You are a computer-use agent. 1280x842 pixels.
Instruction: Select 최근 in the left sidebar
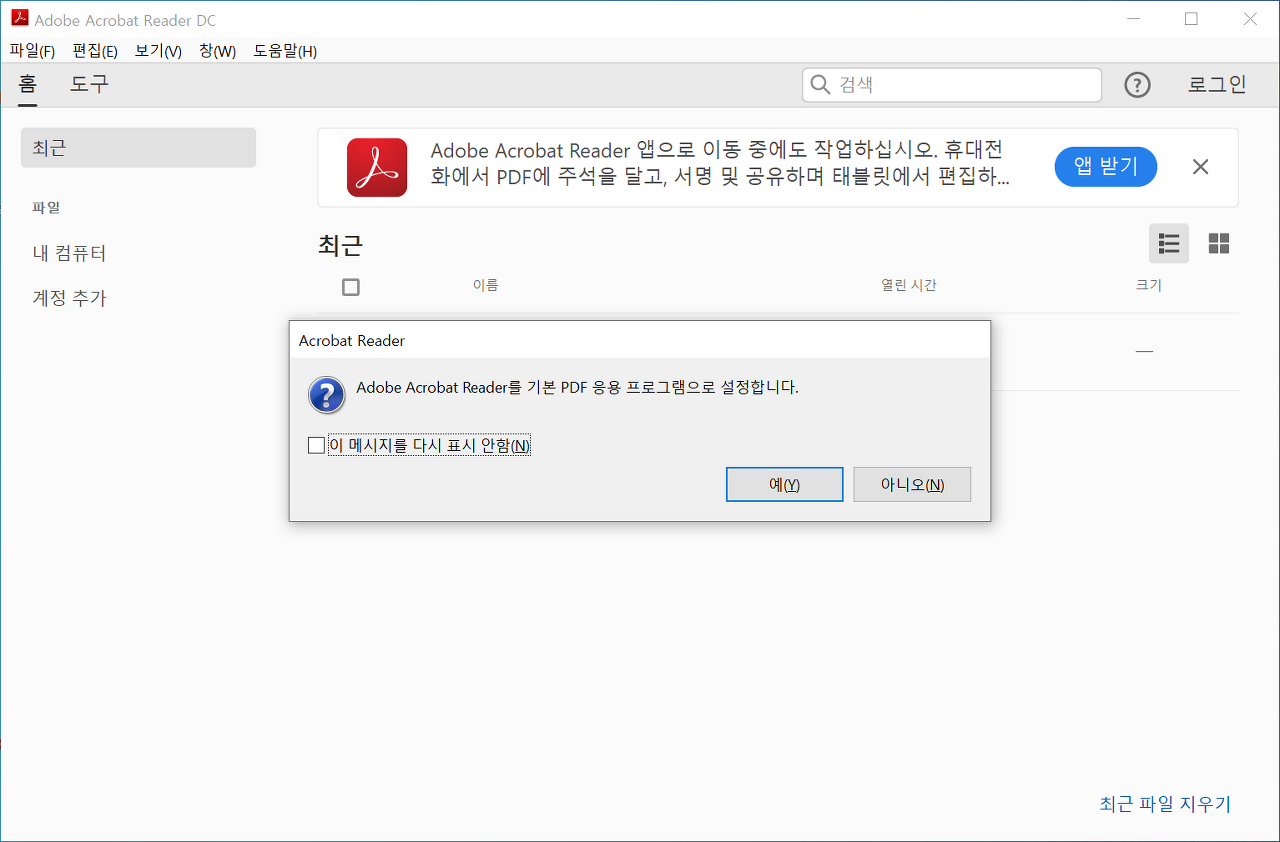pos(138,148)
